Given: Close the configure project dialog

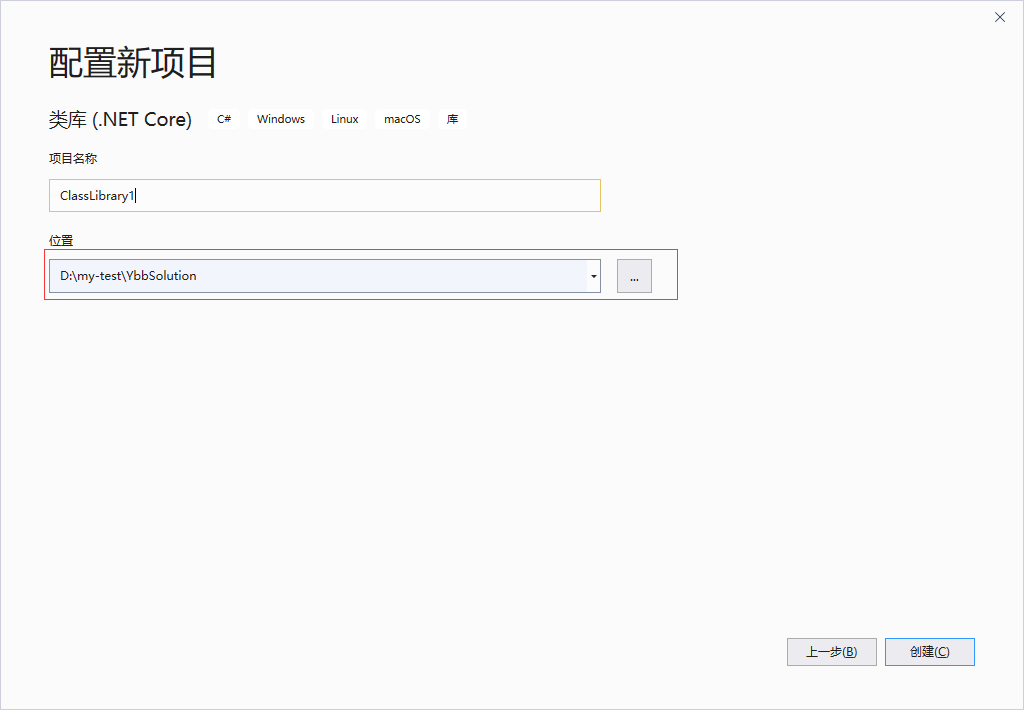Looking at the screenshot, I should pyautogui.click(x=999, y=17).
